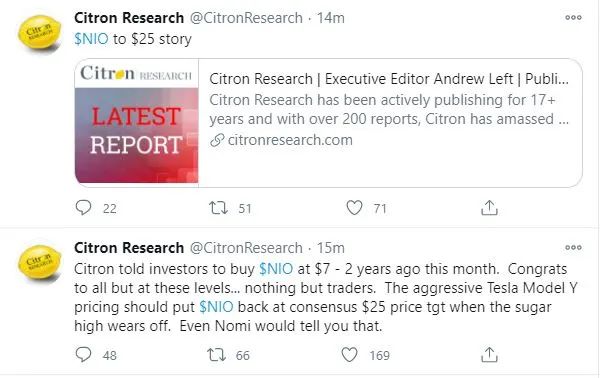Click the $NIO cashtag in first tweet
Screen dimensions: 603x378
pyautogui.click(x=91, y=39)
